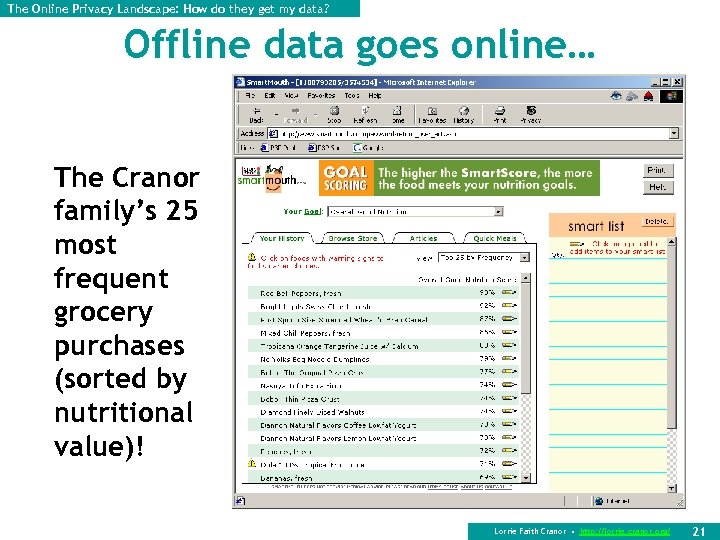This screenshot has height=540, width=720.
Task: Click pencil icon for Dannon Lemon Lowfat Yogurt
Action: tap(509, 438)
